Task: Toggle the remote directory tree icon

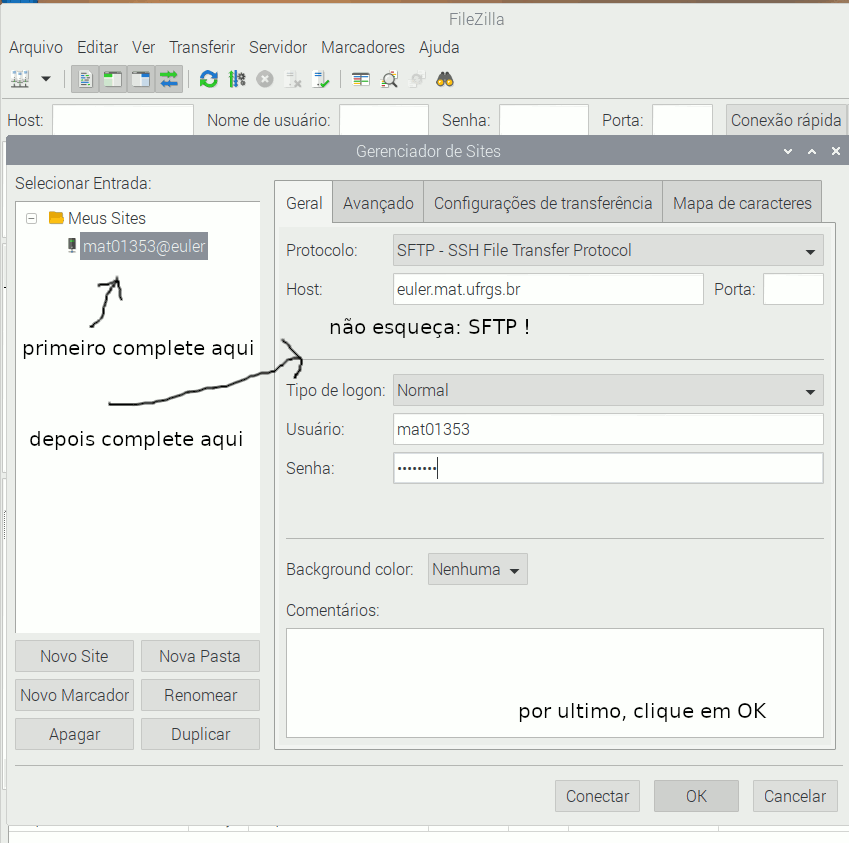Action: tap(141, 79)
